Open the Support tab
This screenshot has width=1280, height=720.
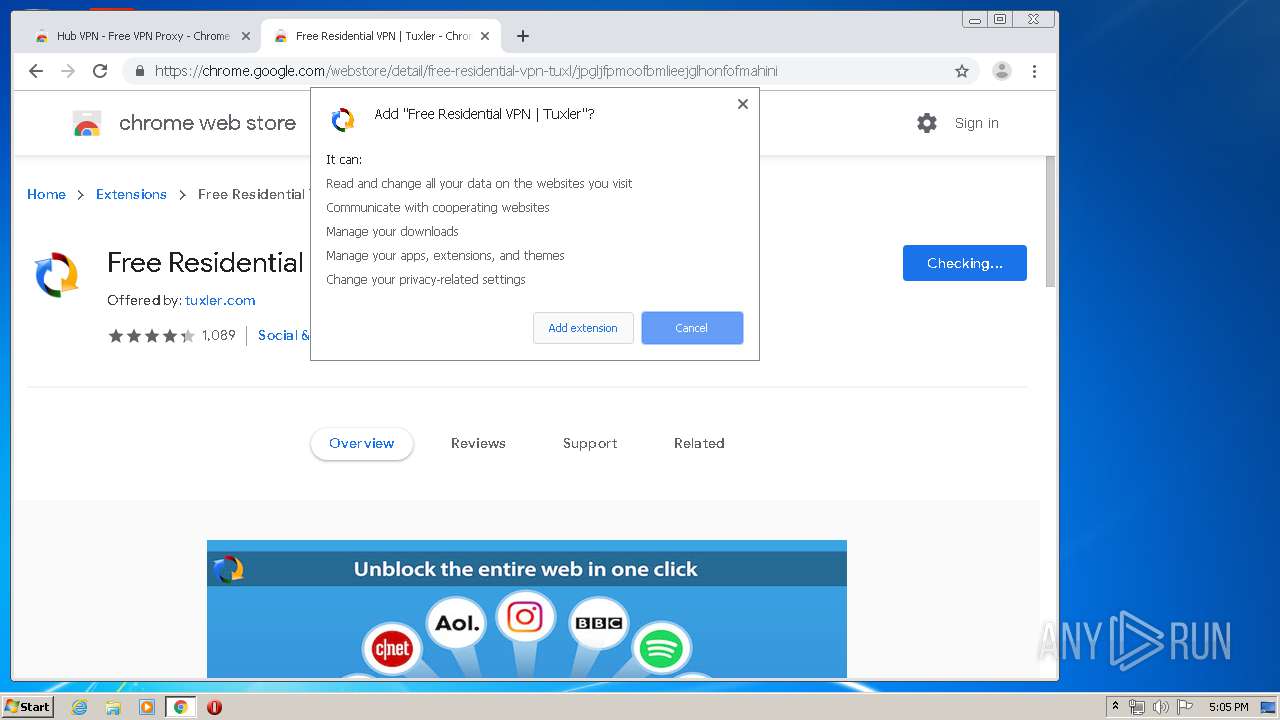(590, 443)
